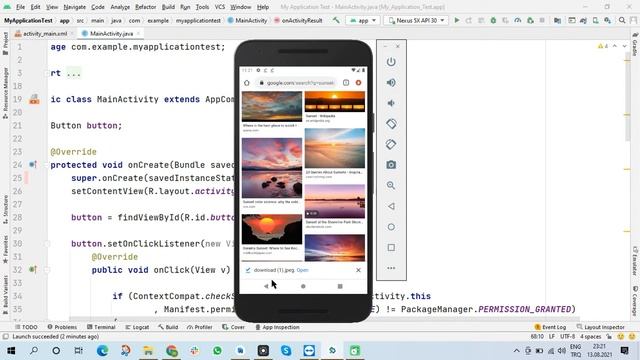Screen dimensions: 640x360
Task: Click 4 spaces indent setting in status bar
Action: coord(591,337)
